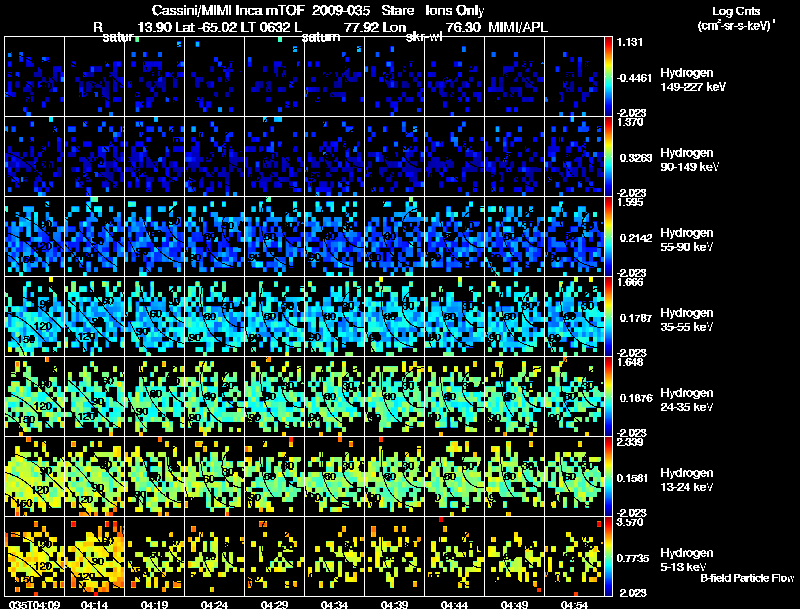Select the 04:54 time axis label
800x609 pixels.
[574, 605]
